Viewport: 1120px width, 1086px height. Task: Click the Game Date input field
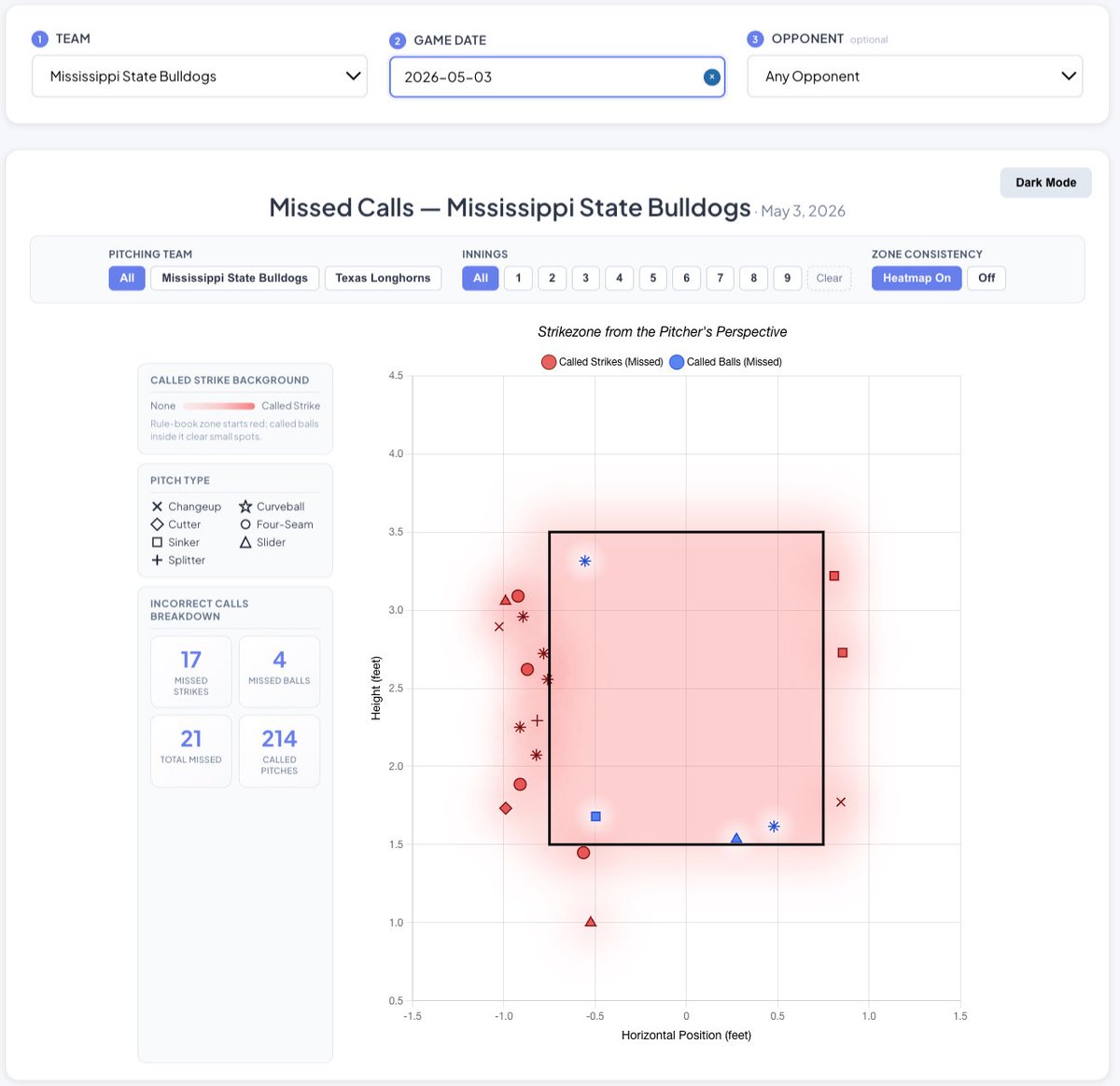click(557, 77)
